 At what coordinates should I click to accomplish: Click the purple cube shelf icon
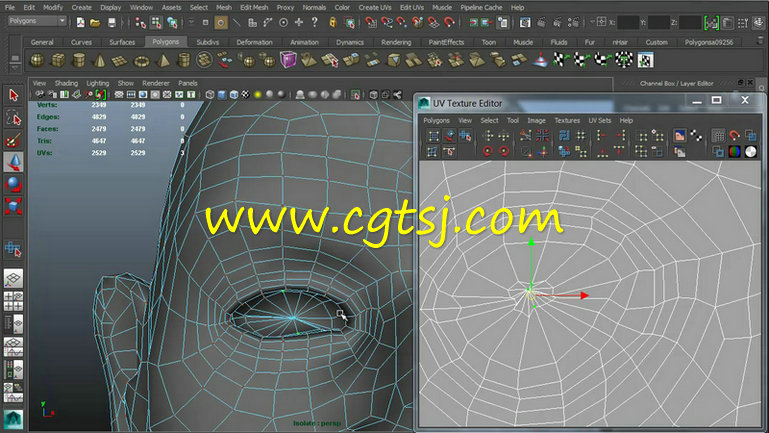(288, 60)
